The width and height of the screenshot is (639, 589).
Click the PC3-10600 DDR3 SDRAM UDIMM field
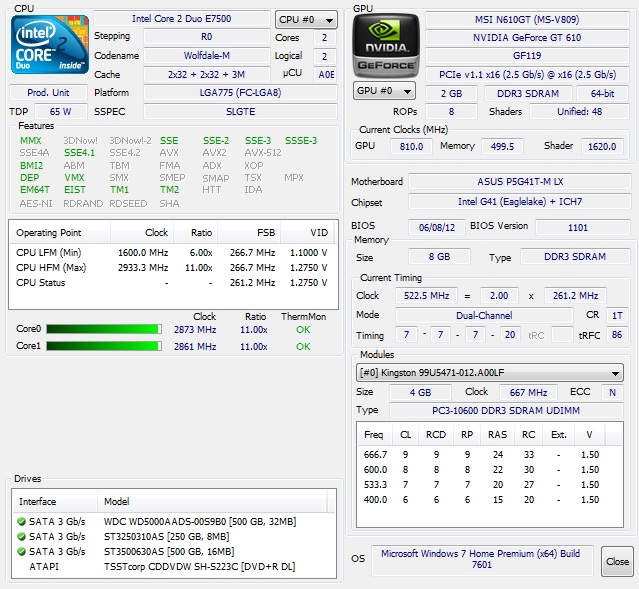click(x=506, y=410)
